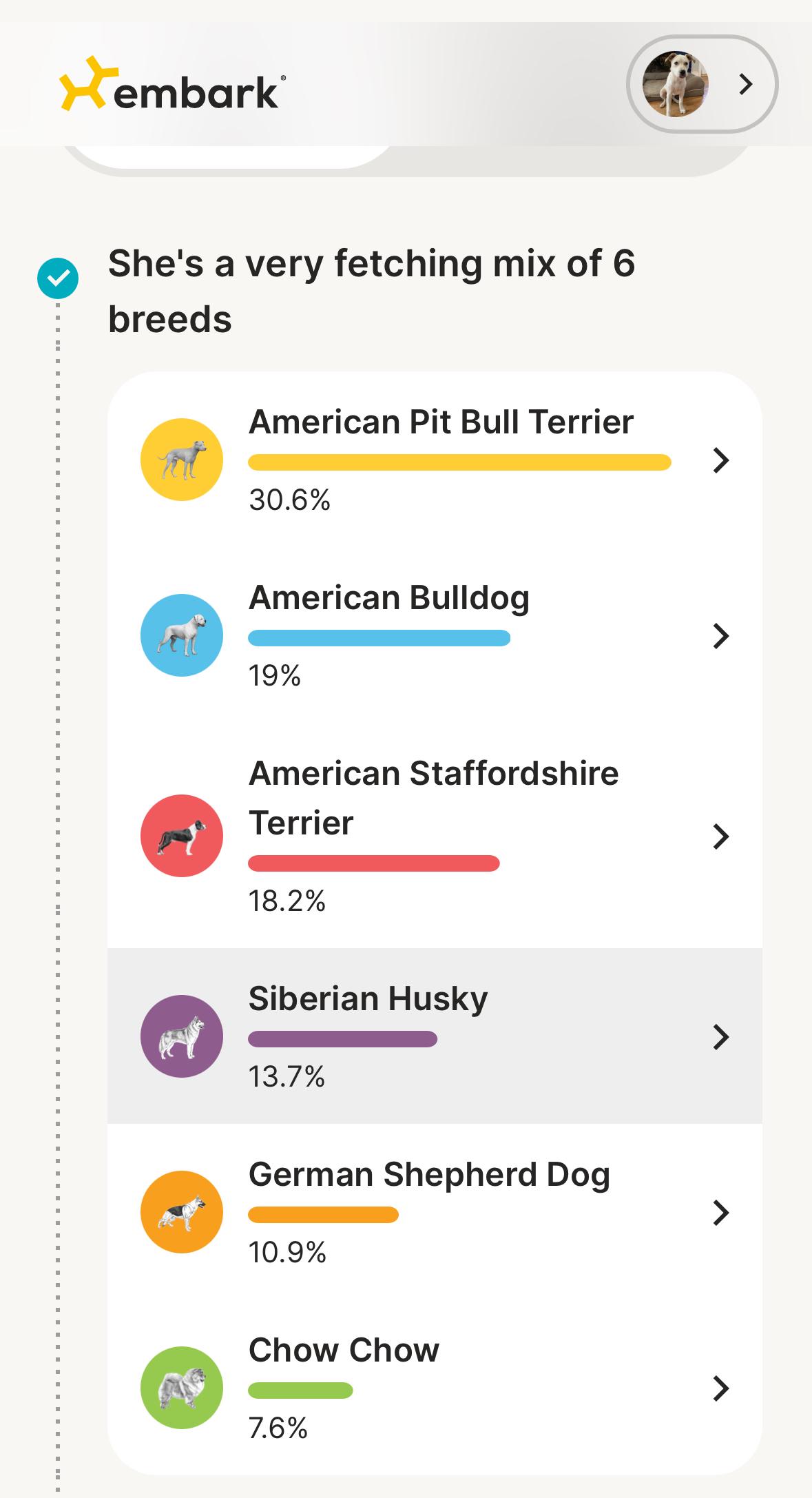This screenshot has width=812, height=1498.
Task: Expand American Bulldog details chevron
Action: [720, 635]
